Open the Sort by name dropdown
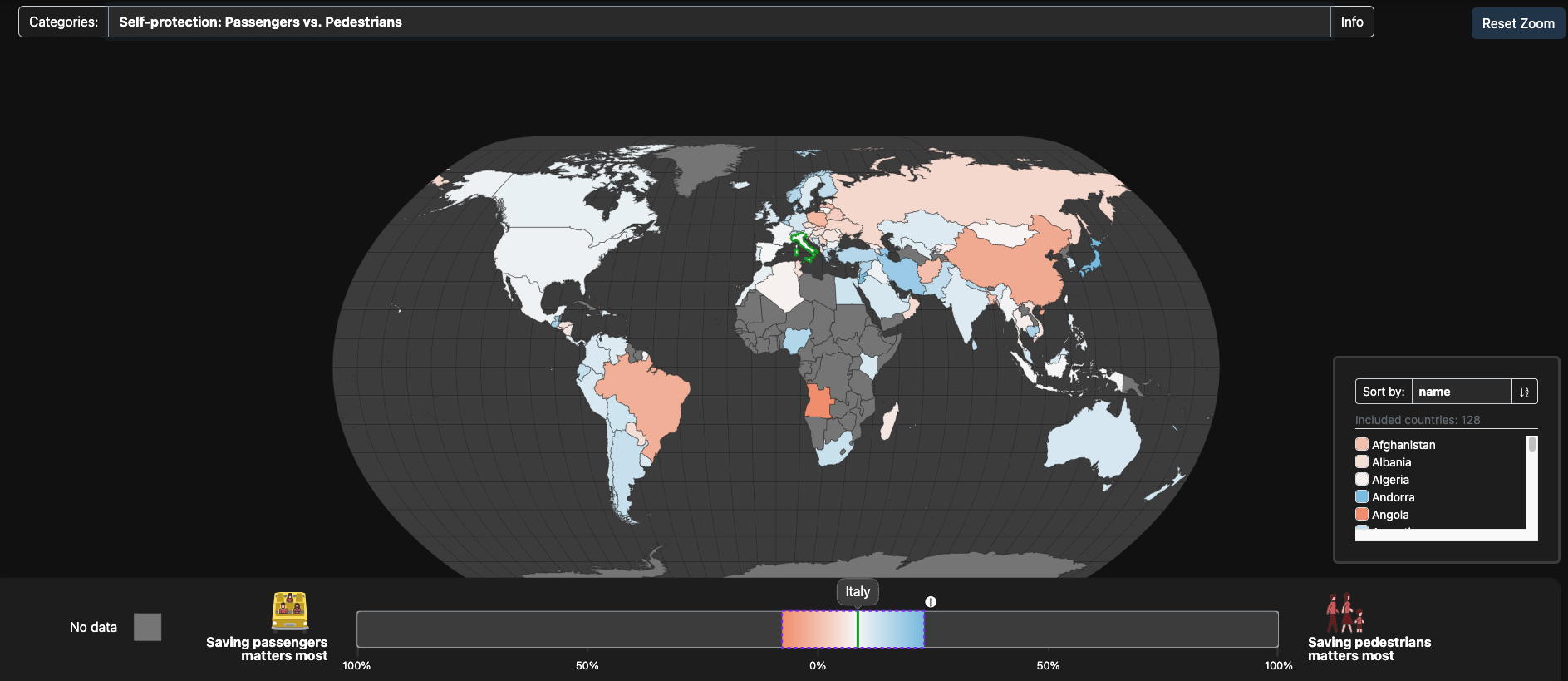This screenshot has width=1568, height=681. coord(1461,392)
